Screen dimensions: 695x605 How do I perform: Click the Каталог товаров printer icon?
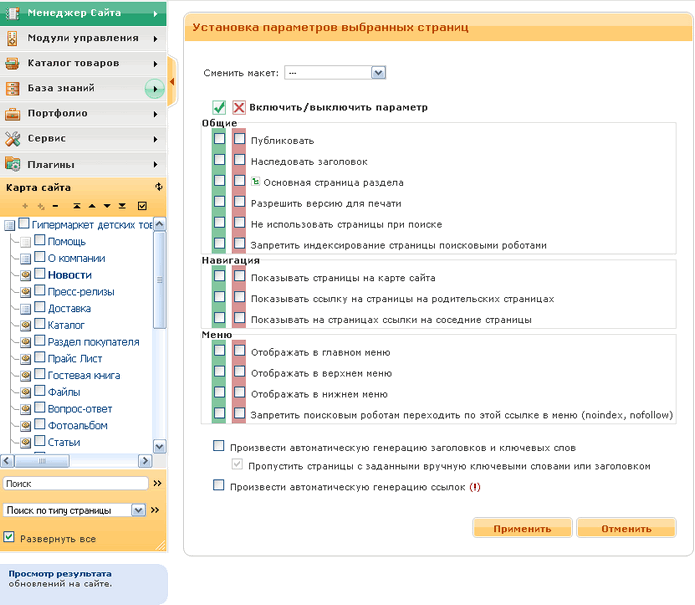pos(13,63)
